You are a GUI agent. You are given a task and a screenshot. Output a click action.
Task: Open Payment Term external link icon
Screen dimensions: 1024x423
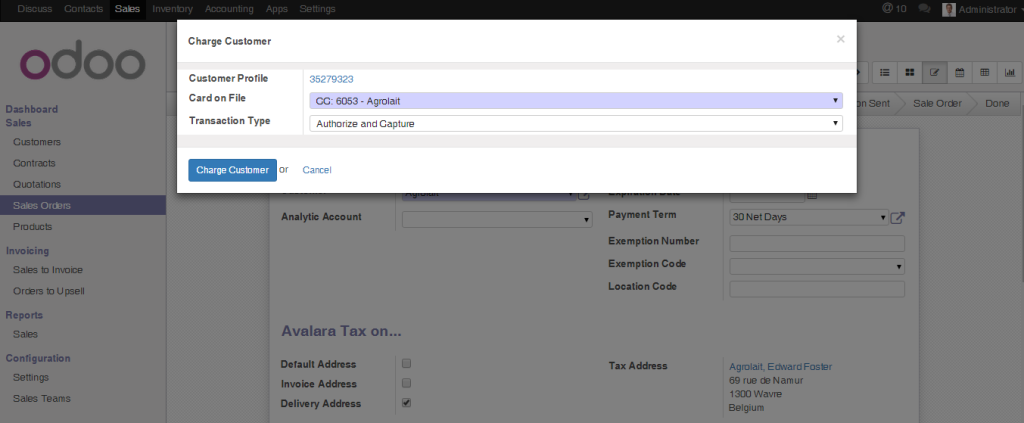tap(898, 217)
